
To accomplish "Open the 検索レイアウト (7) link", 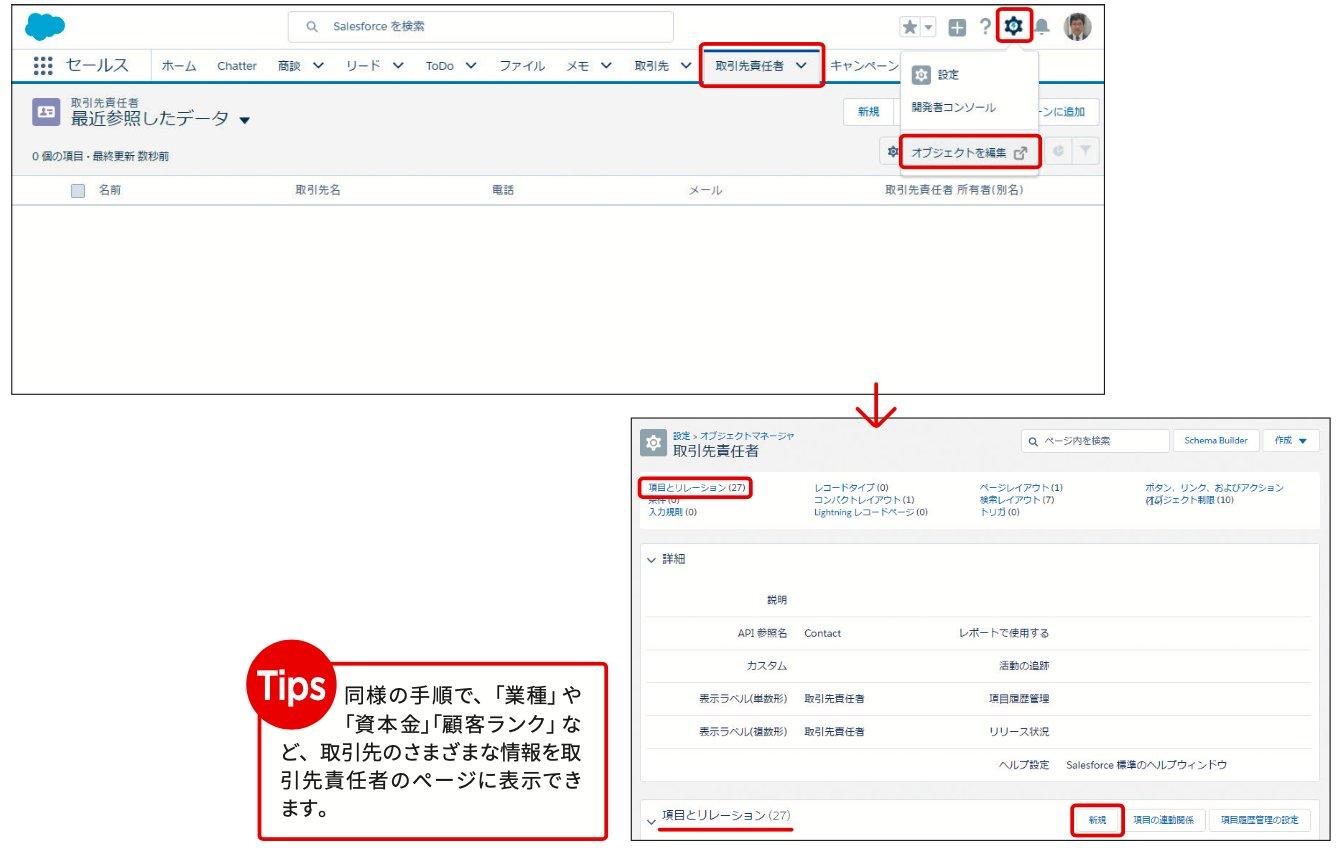I will point(1017,500).
